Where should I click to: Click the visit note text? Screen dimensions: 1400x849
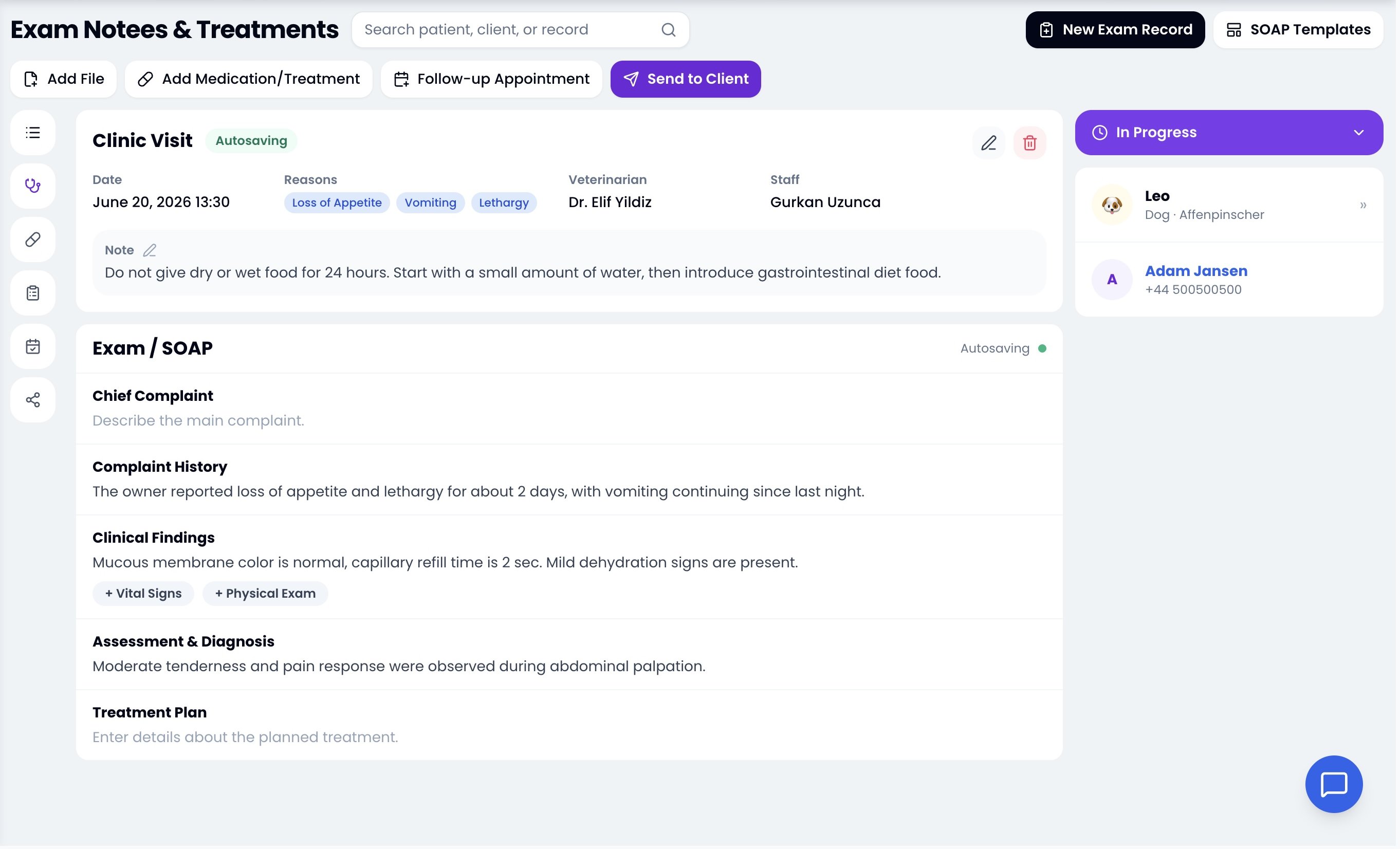[524, 273]
